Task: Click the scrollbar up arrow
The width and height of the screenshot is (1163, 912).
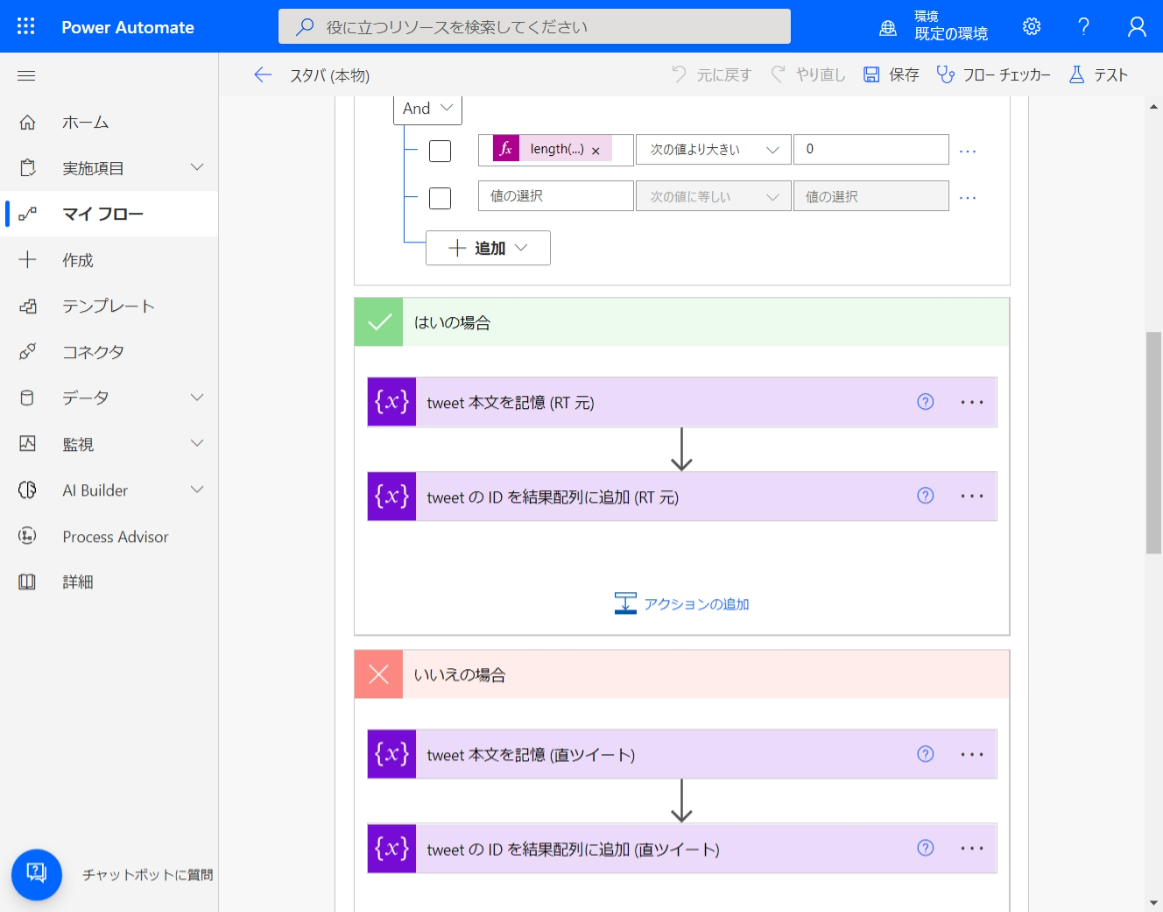Action: point(1153,107)
